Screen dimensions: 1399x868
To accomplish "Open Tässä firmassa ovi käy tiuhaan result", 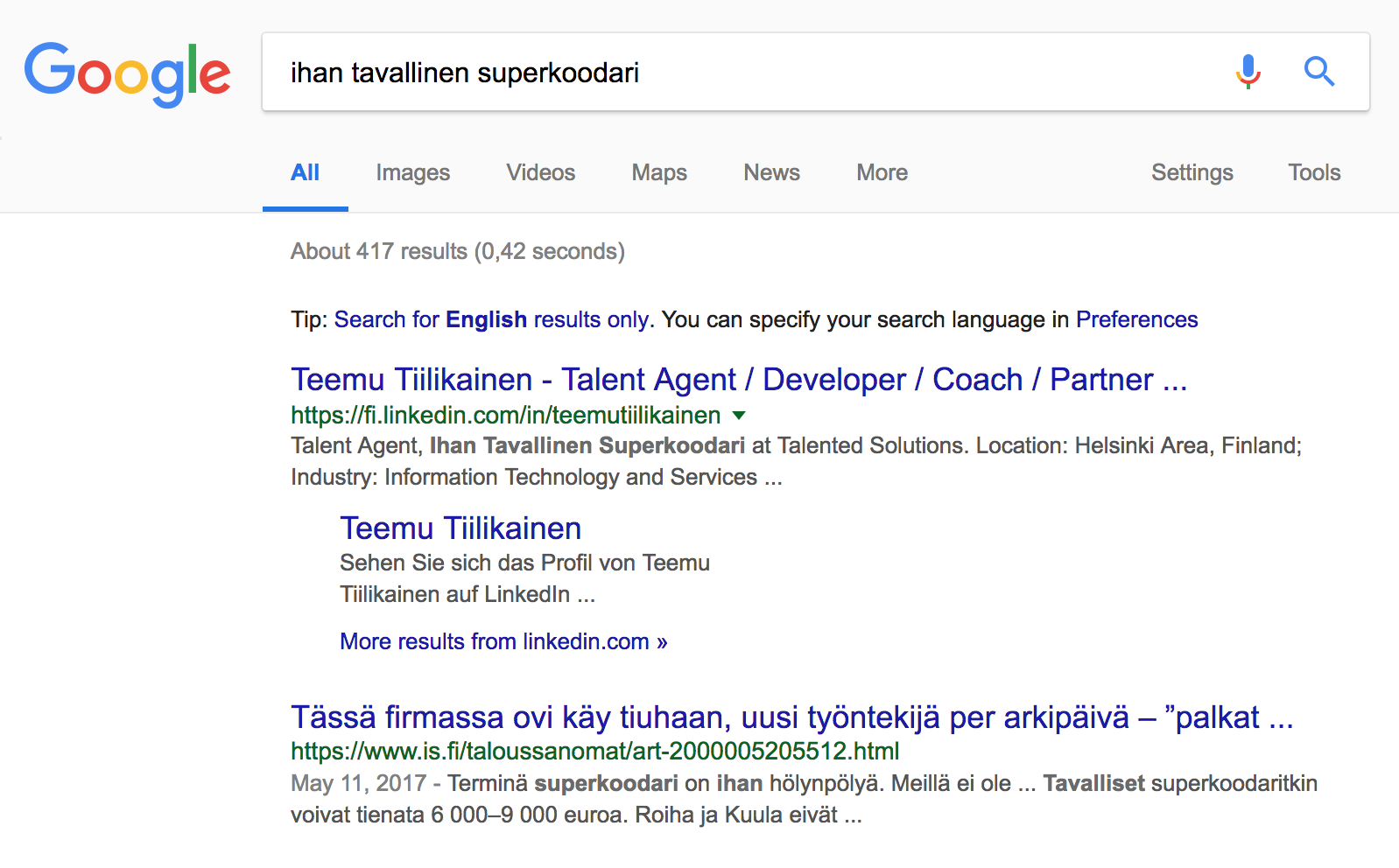I will point(792,717).
